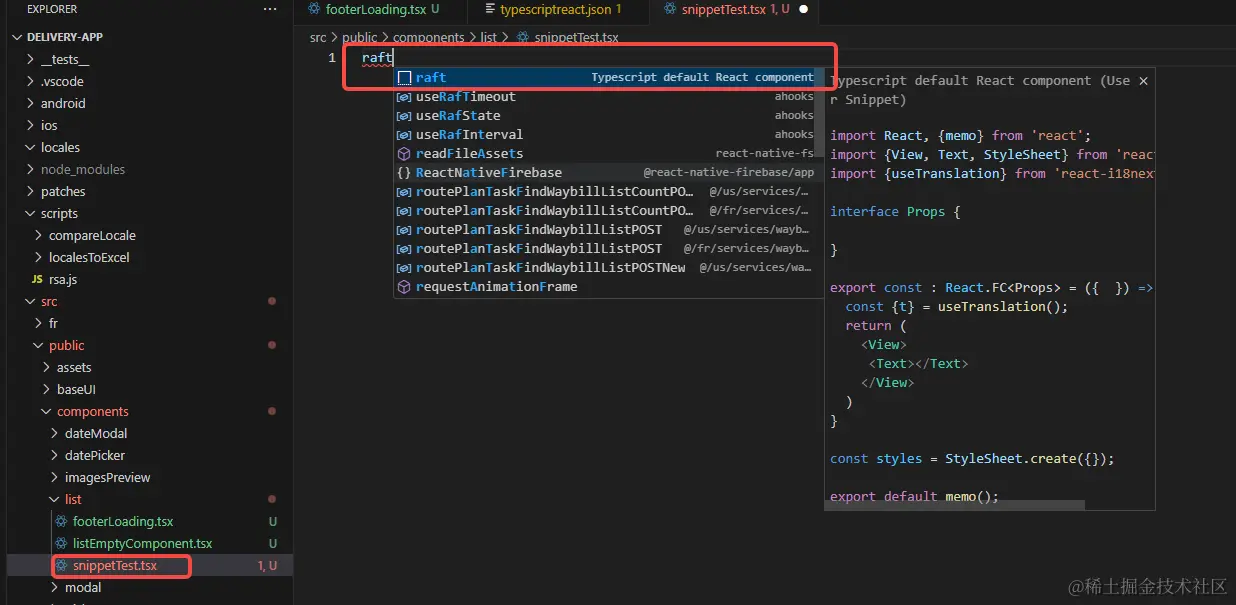
Task: Open footerLoading.tsx in the file tree
Action: click(123, 521)
